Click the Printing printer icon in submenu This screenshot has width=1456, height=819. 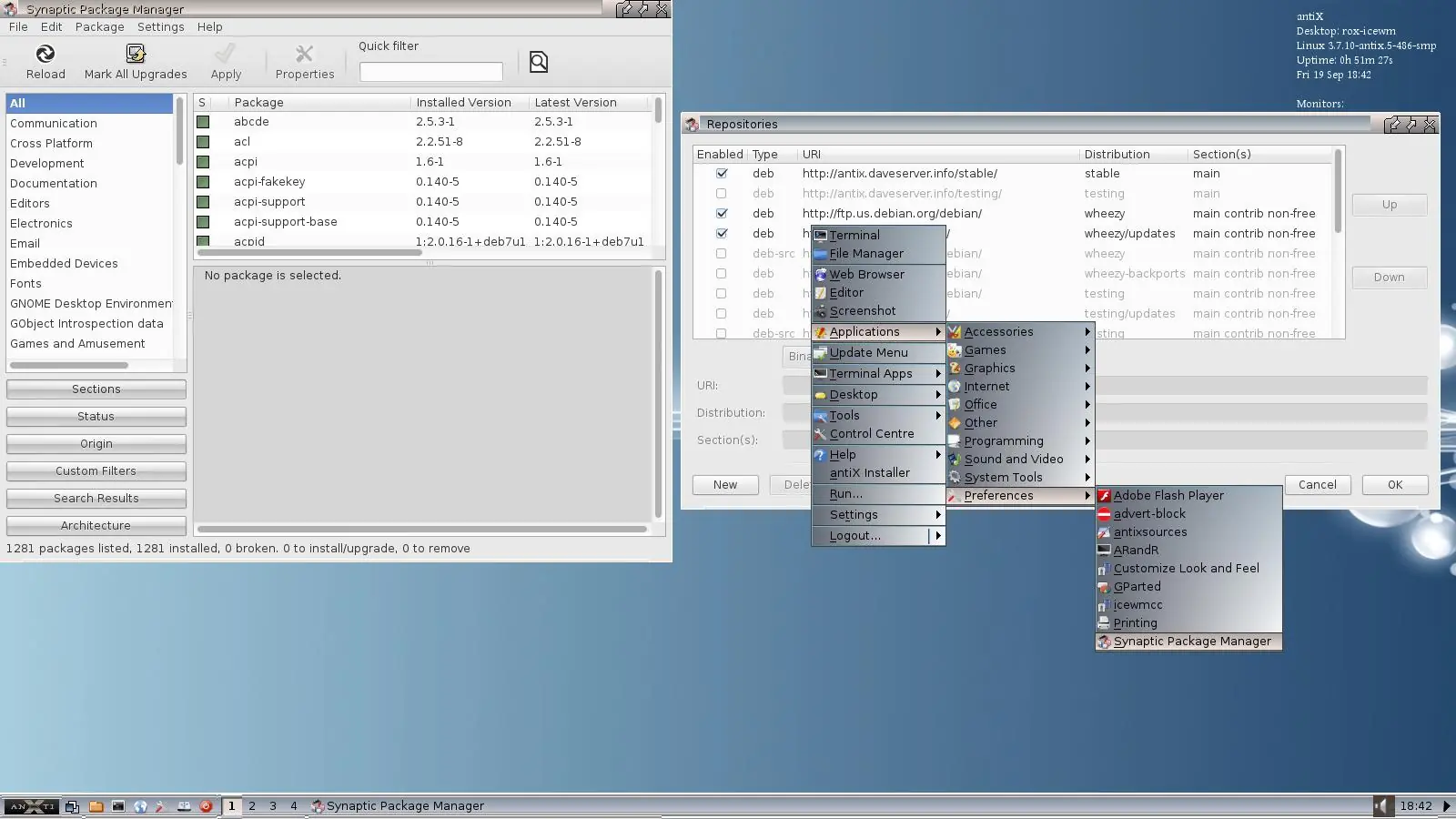1104,623
